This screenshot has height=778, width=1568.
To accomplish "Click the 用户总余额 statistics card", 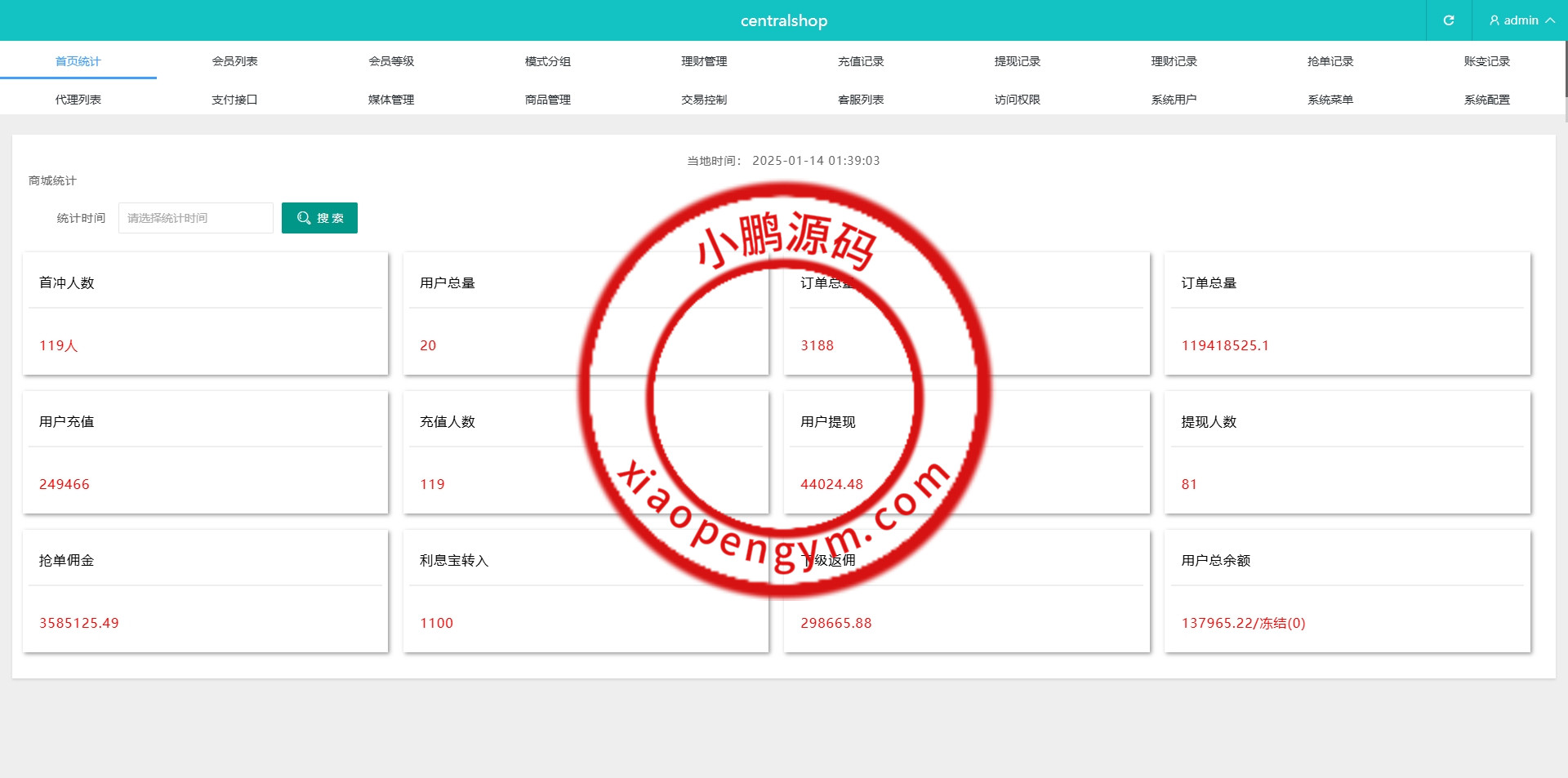I will pos(1347,591).
